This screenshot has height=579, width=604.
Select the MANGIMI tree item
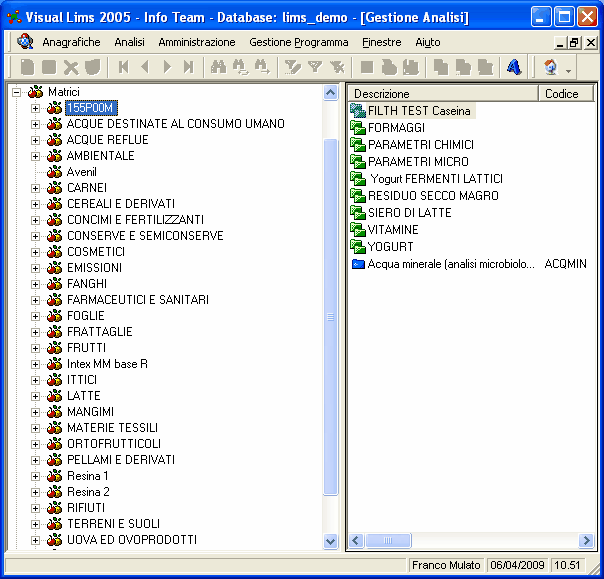91,412
